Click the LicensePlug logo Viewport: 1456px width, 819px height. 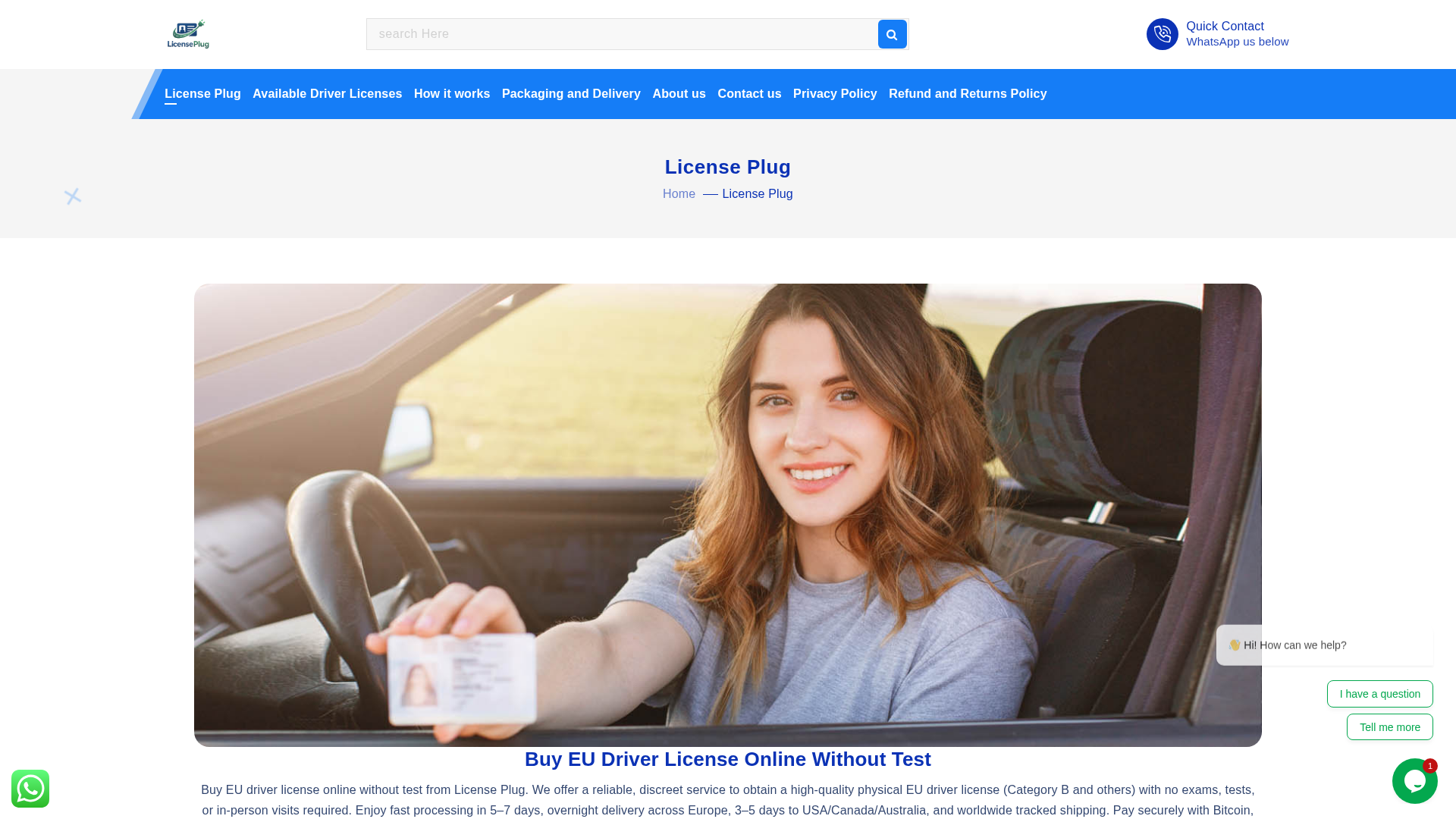coord(188,34)
